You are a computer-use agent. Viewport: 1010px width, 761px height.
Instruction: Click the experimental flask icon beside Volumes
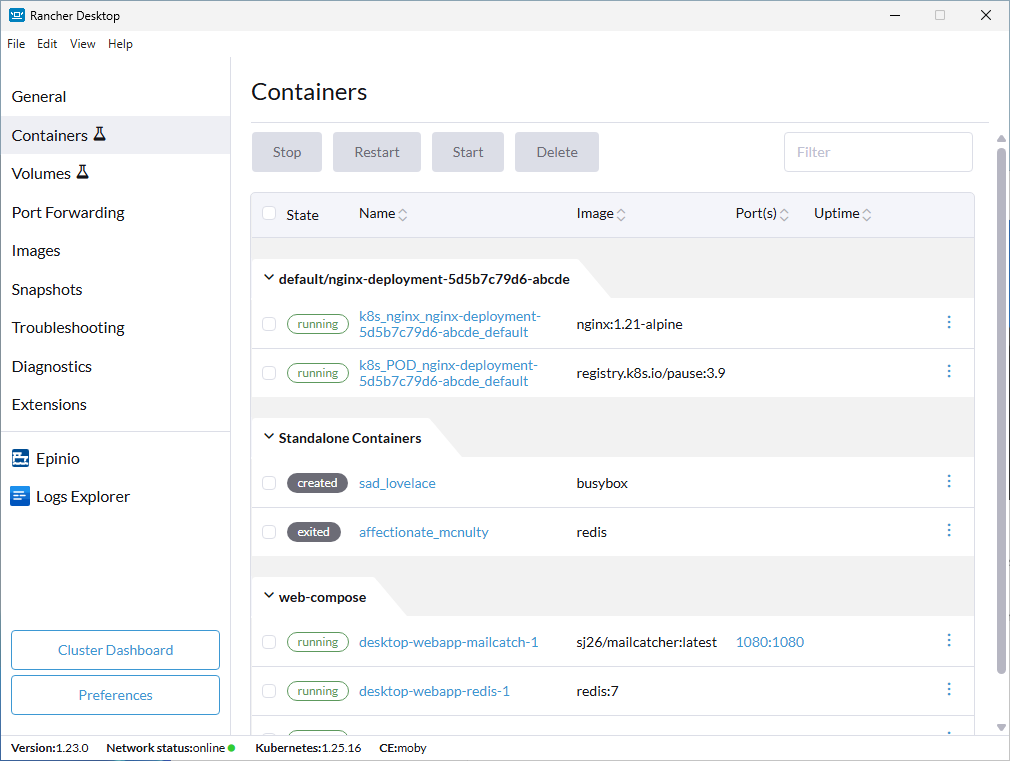tap(82, 172)
